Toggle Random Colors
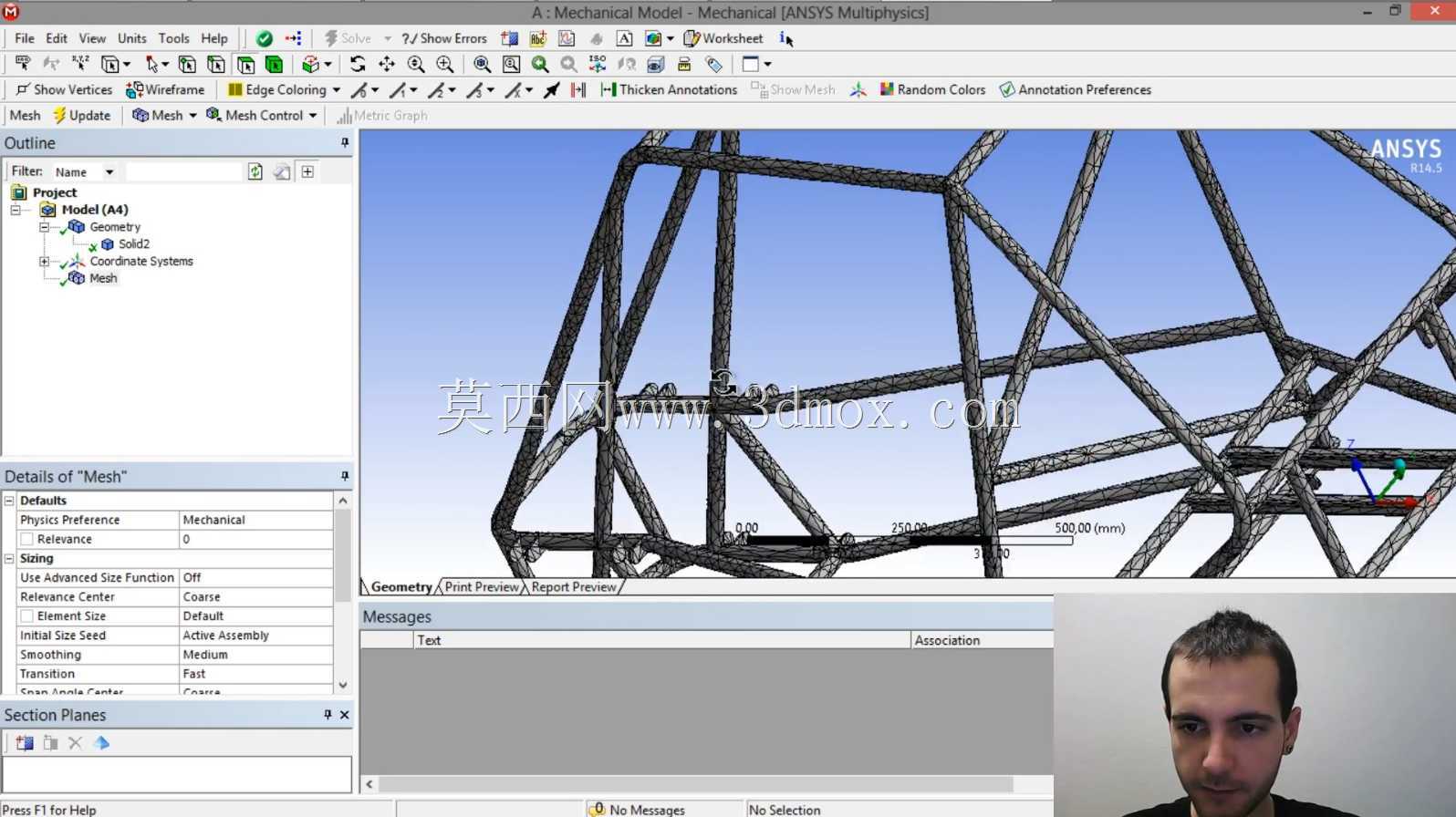The image size is (1456, 817). click(x=932, y=89)
